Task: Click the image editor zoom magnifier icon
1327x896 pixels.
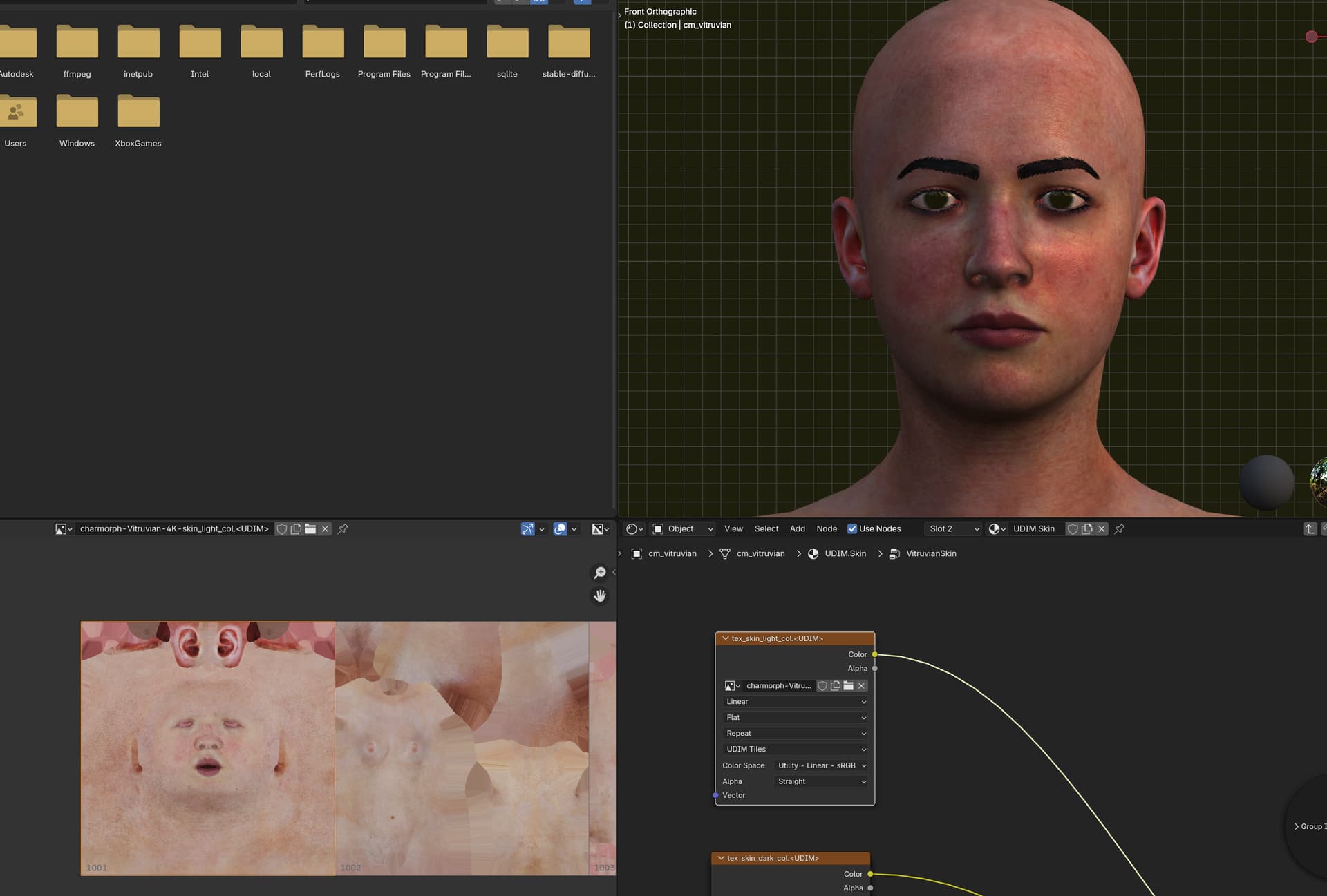Action: pos(600,573)
